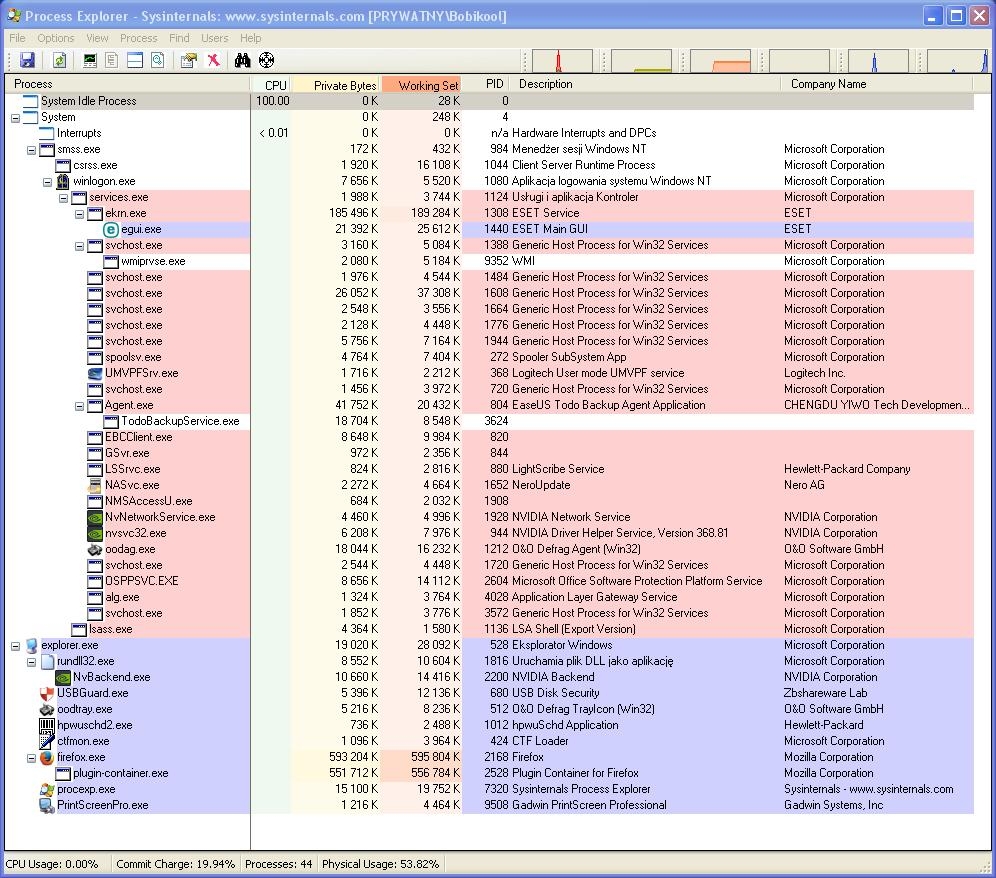Click the PrintScreenPro.exe icon
The image size is (996, 878).
[x=46, y=806]
